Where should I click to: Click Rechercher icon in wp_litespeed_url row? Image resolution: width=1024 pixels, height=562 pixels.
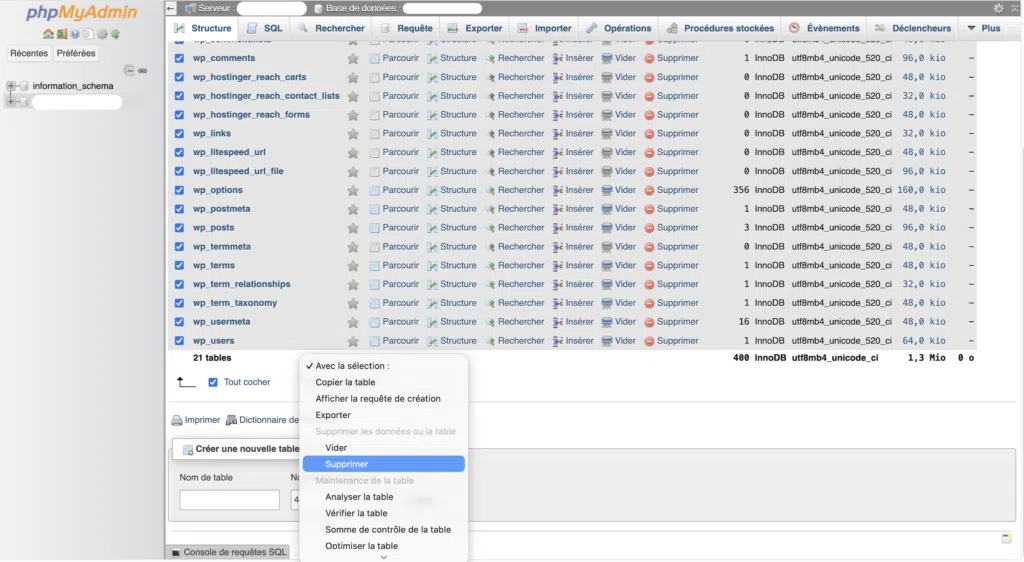point(490,152)
